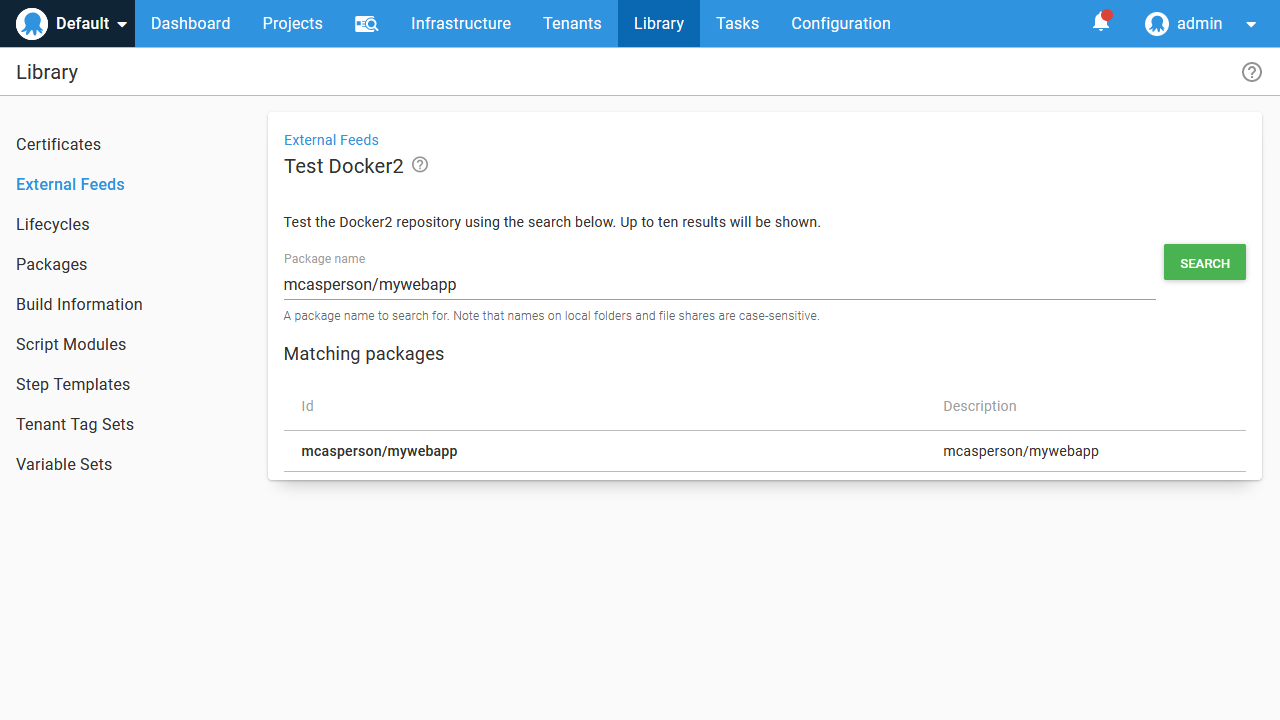Open the Configuration menu
Image resolution: width=1280 pixels, height=720 pixels.
[x=840, y=24]
